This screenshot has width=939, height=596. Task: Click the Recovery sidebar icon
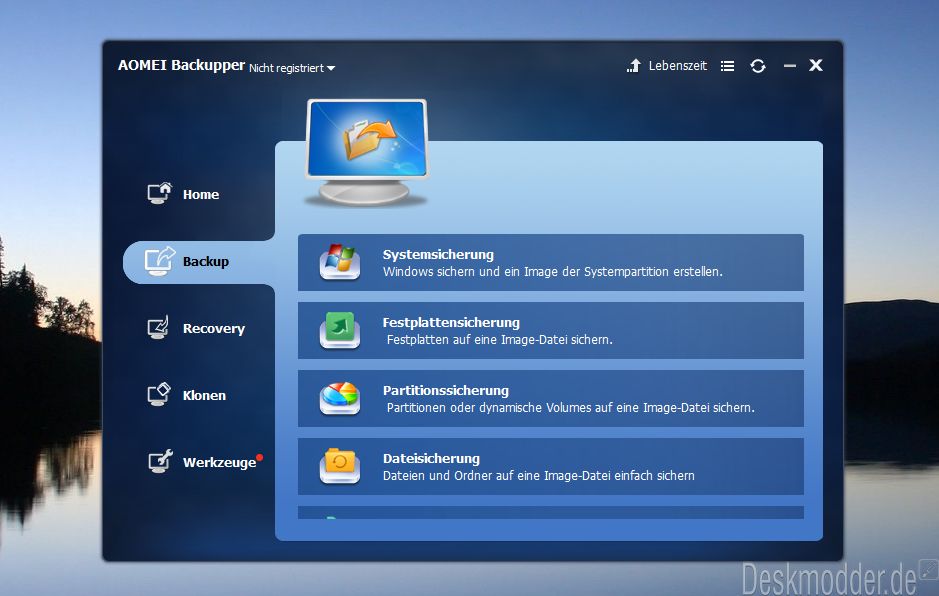point(159,328)
